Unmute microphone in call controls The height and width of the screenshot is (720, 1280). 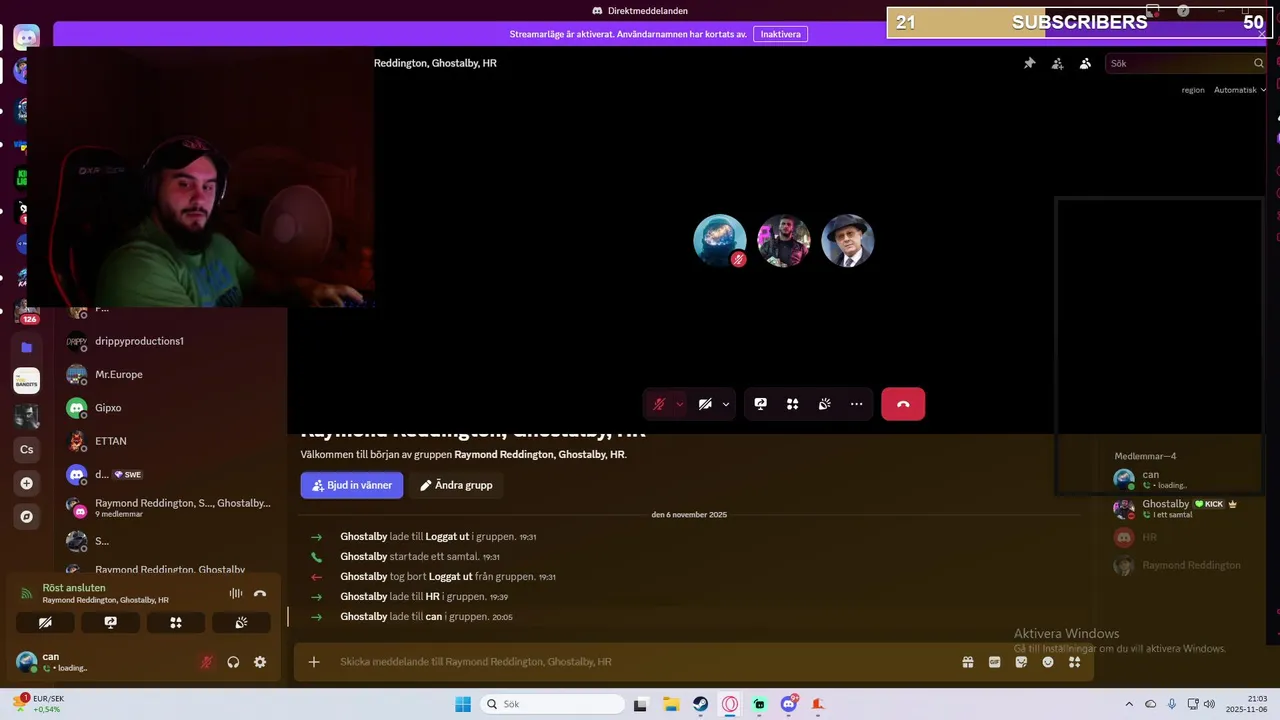pos(659,404)
